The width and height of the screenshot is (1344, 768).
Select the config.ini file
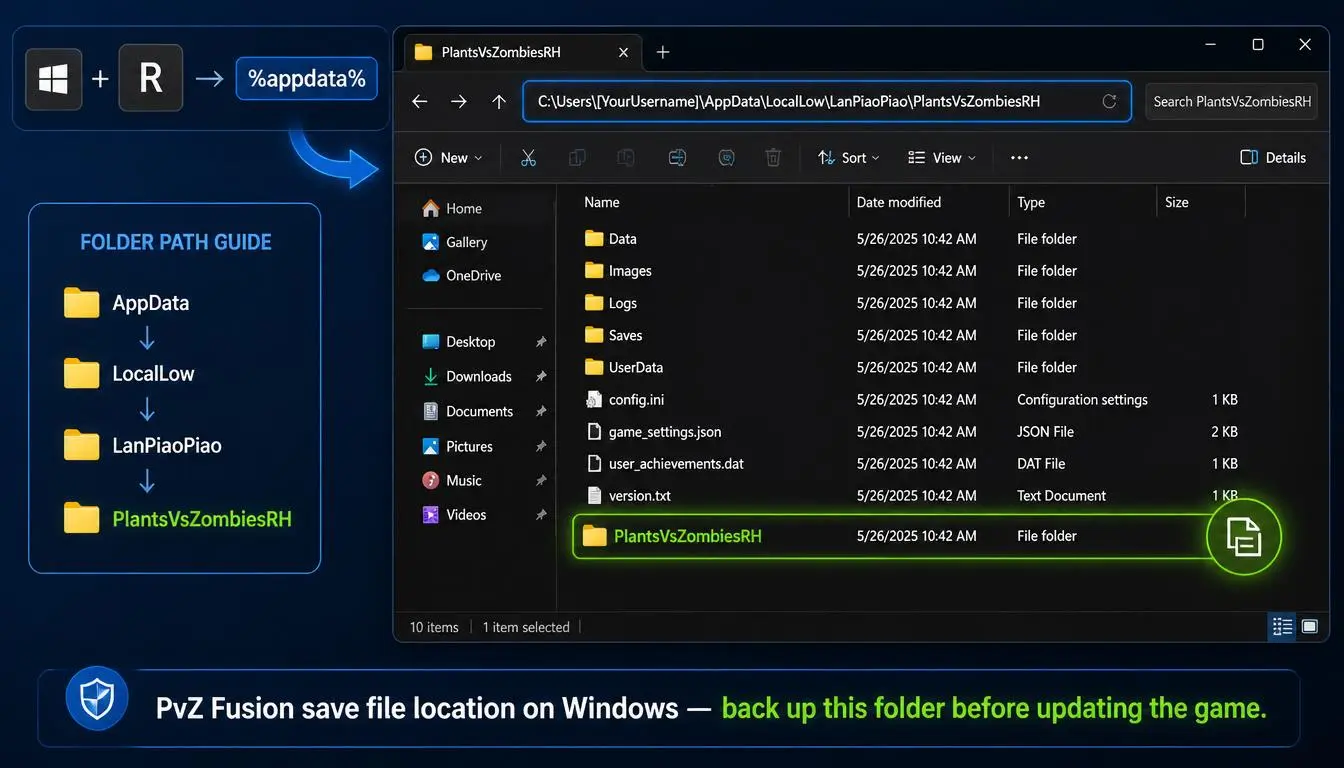point(910,399)
